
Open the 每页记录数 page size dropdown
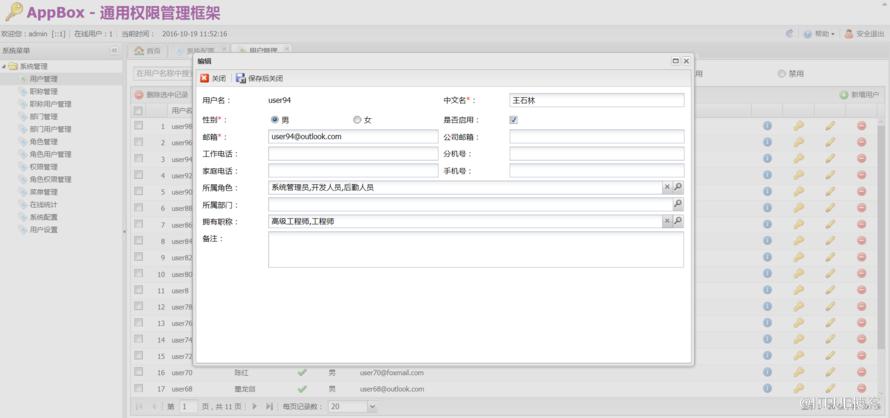pyautogui.click(x=372, y=406)
